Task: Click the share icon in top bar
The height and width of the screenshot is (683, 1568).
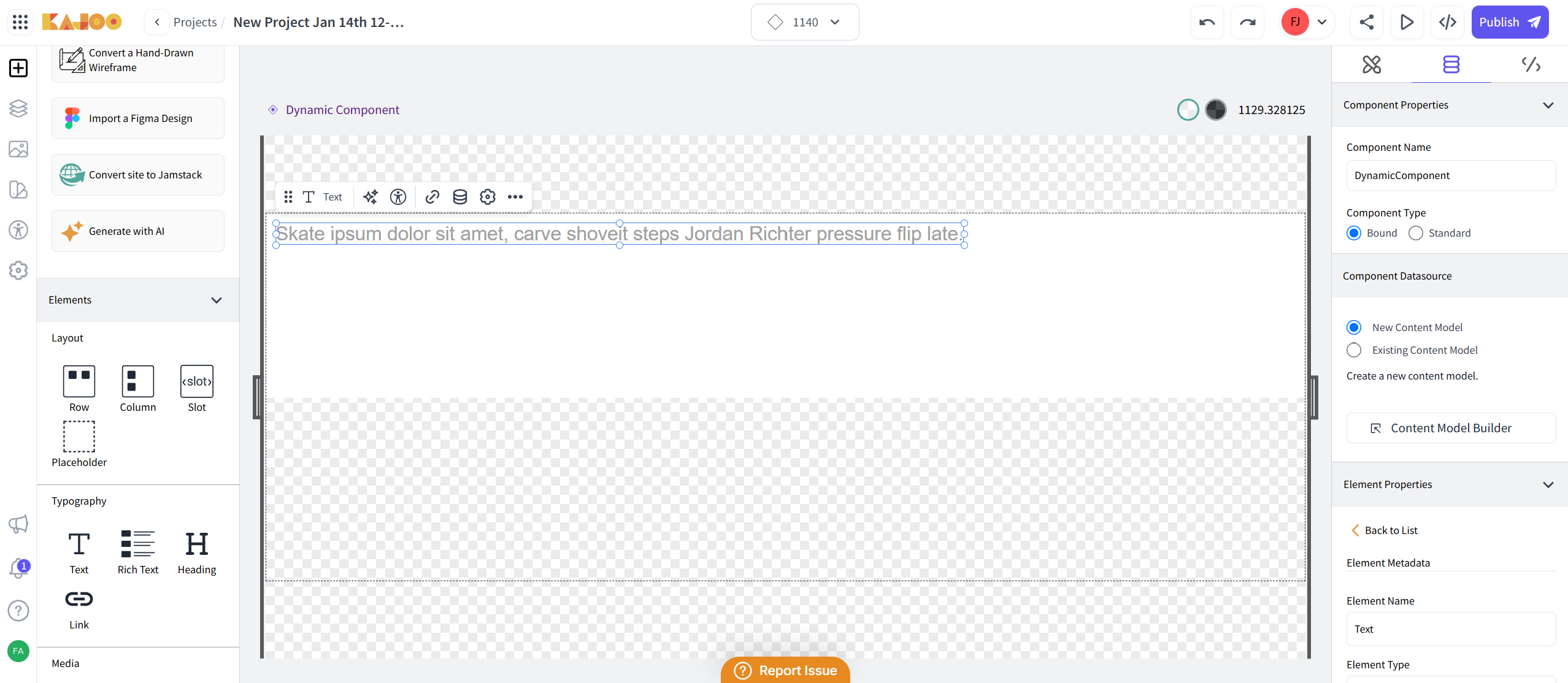Action: 1367,23
